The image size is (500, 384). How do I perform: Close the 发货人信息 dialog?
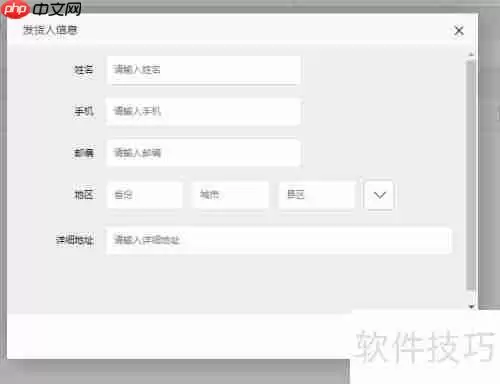459,31
